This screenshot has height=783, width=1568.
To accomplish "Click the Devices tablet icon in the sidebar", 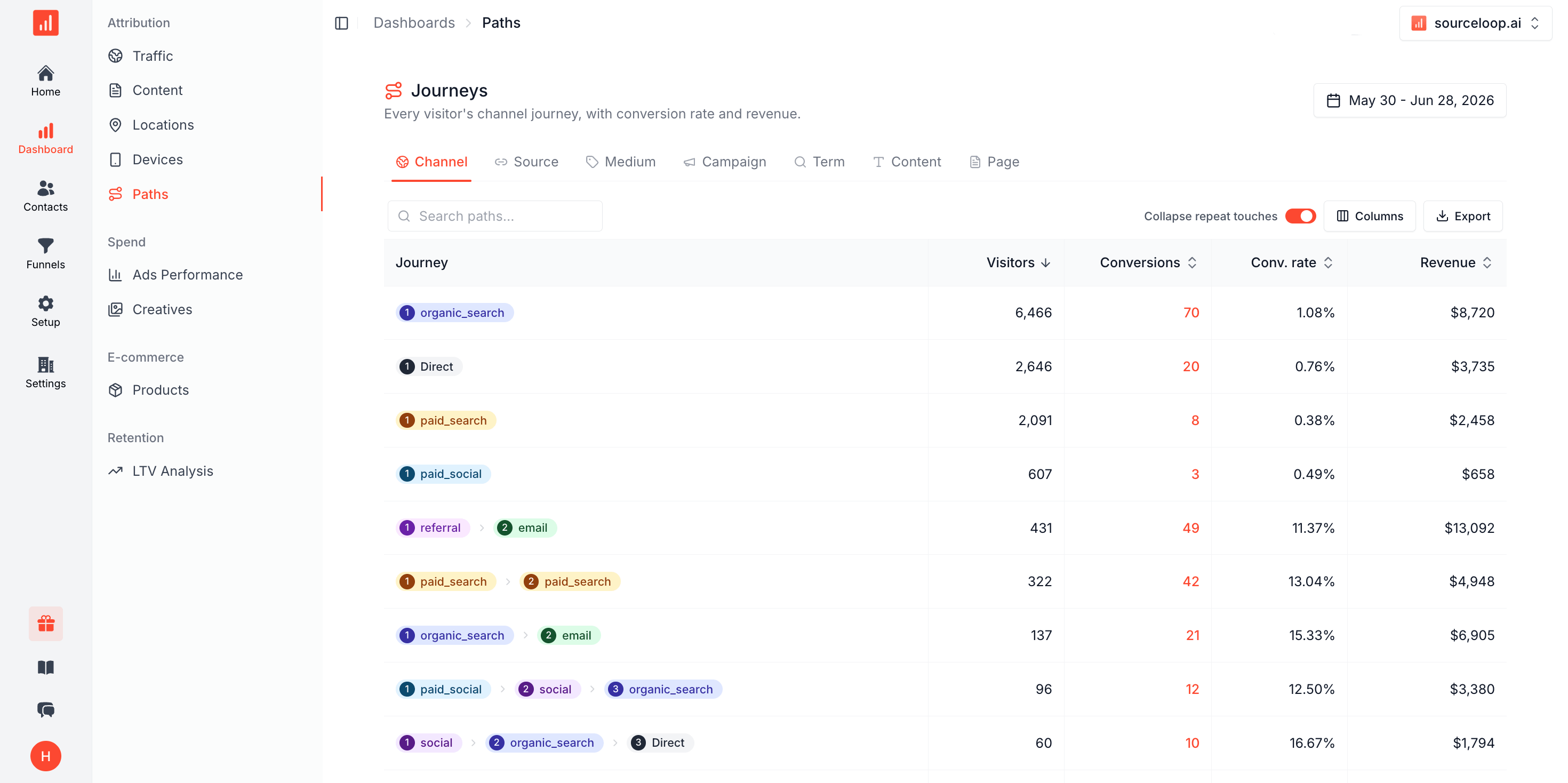I will click(115, 159).
